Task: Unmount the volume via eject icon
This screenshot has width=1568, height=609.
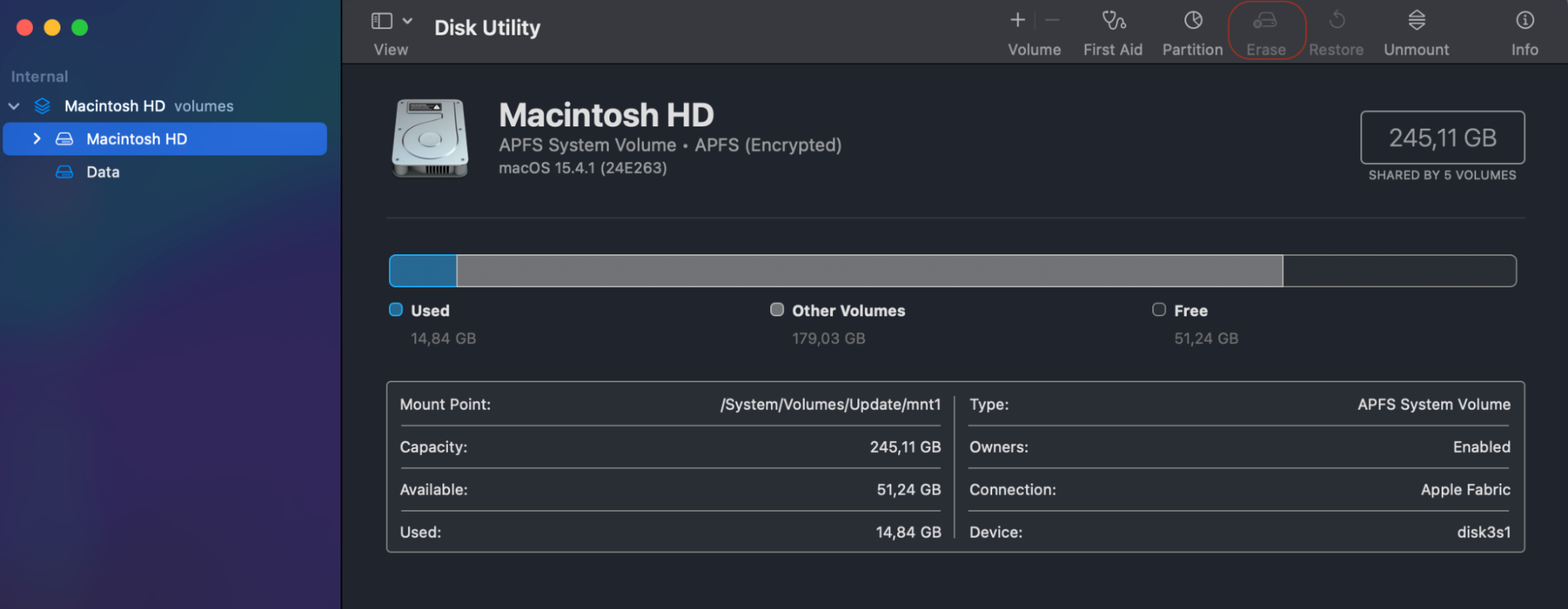Action: point(1417,20)
